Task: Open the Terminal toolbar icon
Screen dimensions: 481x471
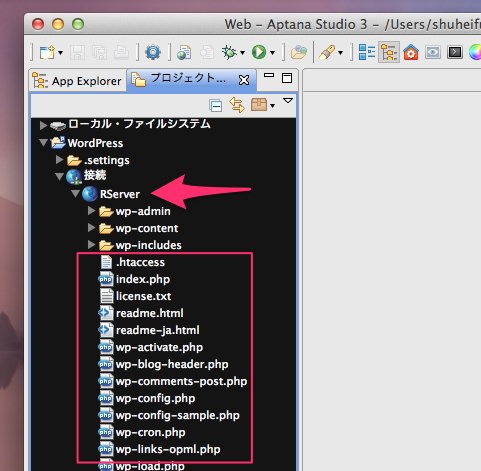Action: click(455, 52)
